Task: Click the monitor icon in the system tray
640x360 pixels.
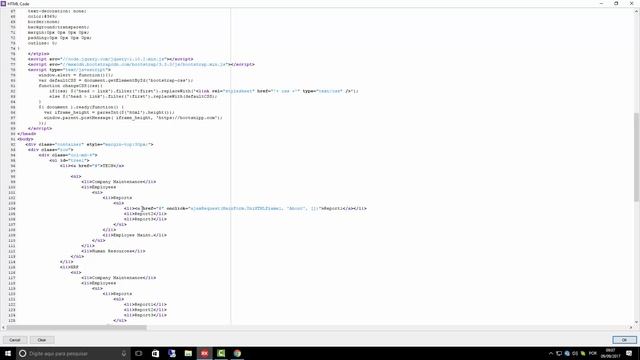Action: (559, 353)
